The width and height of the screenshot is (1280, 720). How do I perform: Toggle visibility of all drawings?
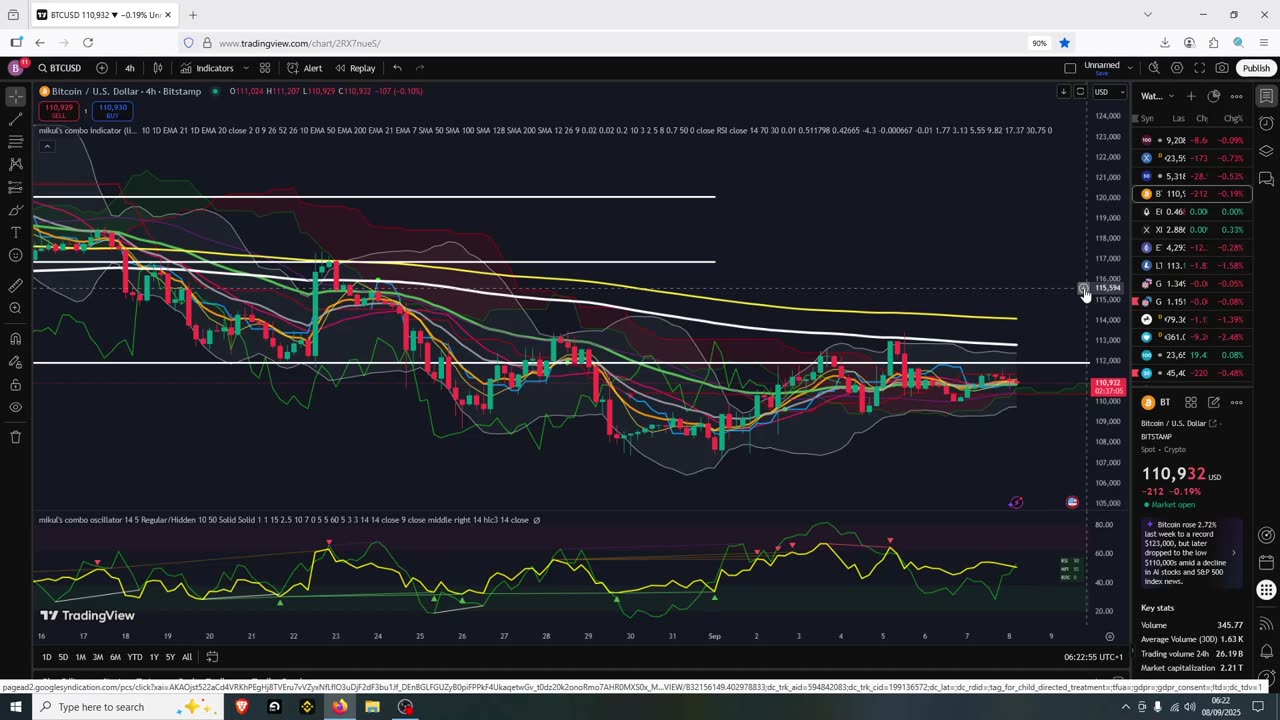tap(16, 407)
